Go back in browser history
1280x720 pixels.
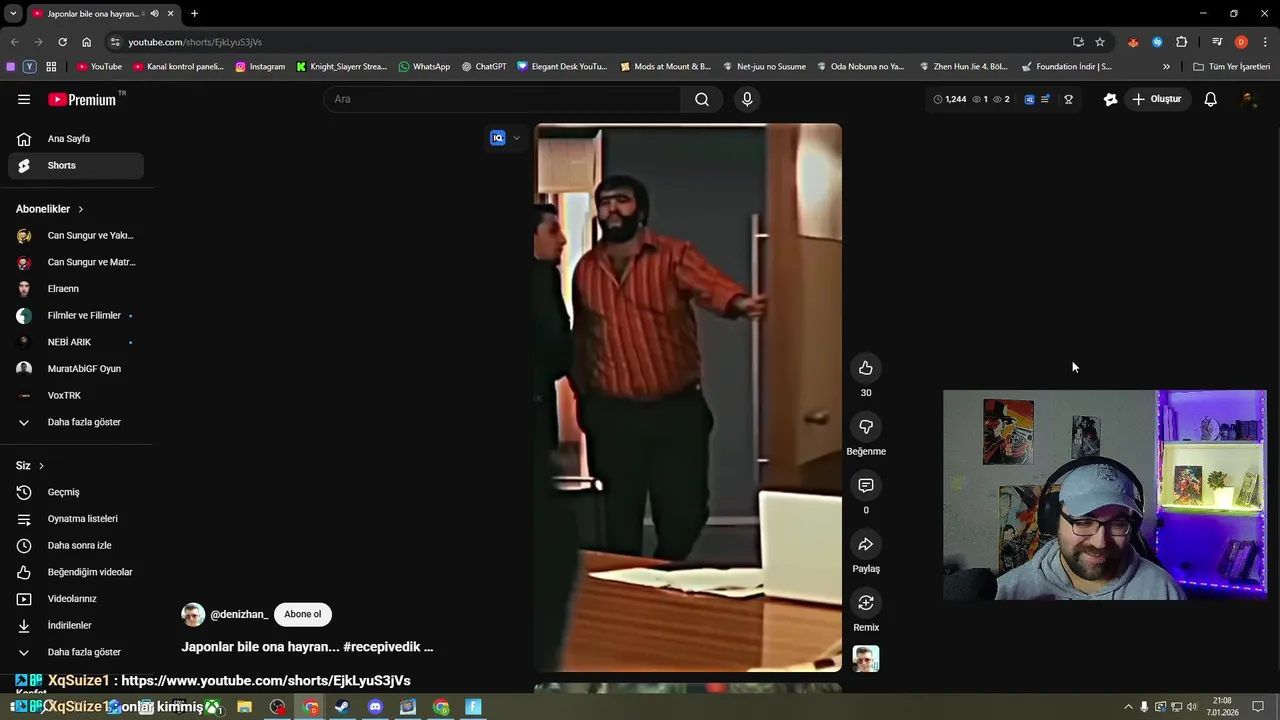click(14, 42)
